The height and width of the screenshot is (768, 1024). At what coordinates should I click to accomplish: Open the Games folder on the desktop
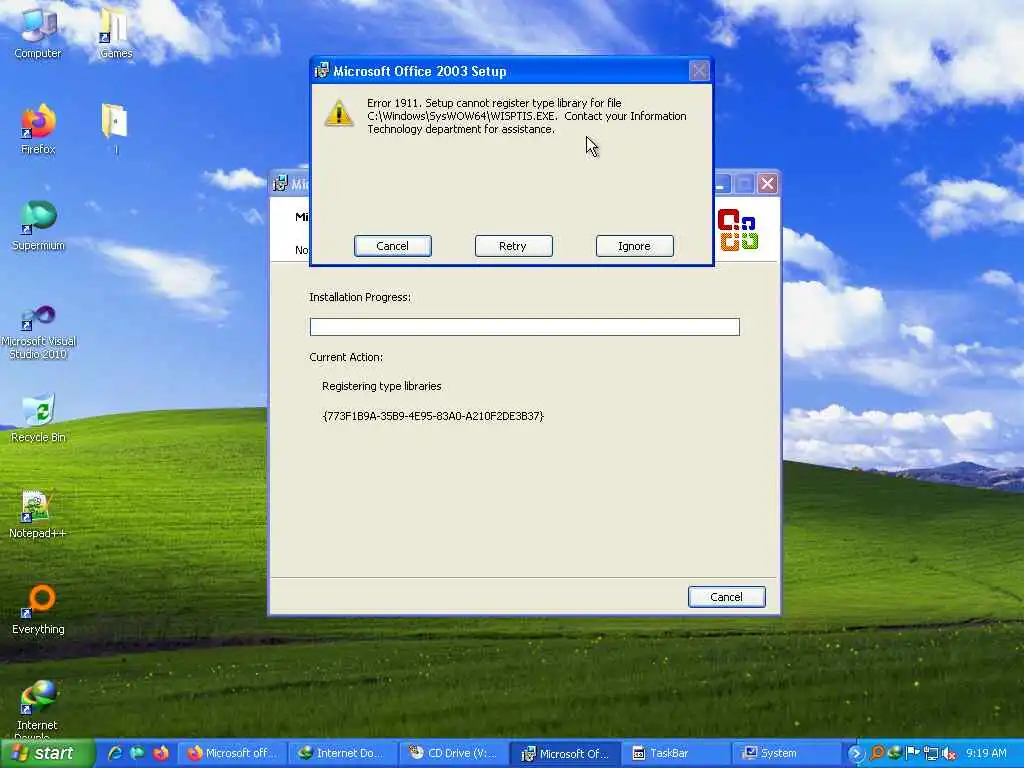pyautogui.click(x=116, y=35)
